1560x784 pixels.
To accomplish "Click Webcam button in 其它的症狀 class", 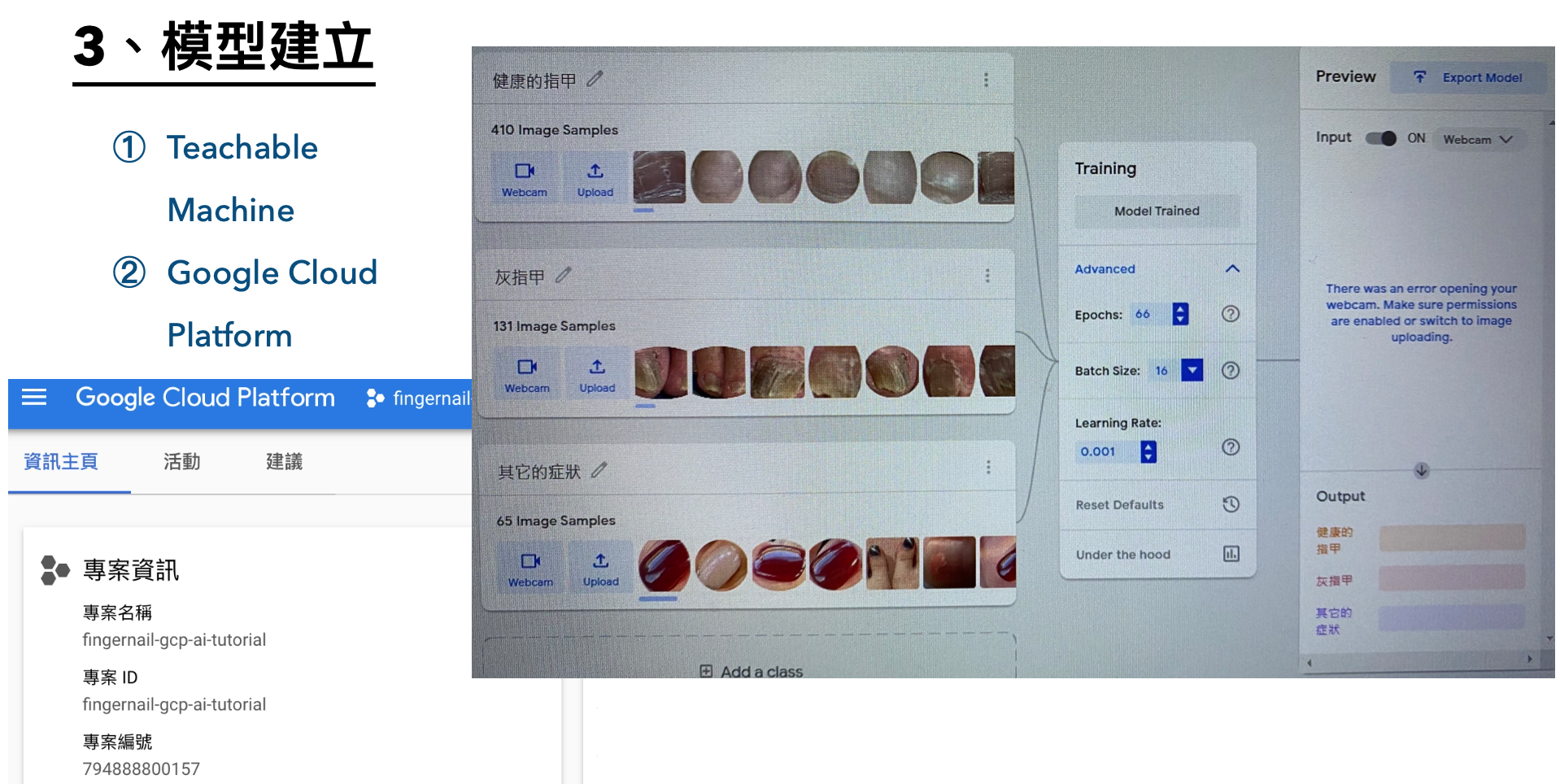I will [x=530, y=568].
